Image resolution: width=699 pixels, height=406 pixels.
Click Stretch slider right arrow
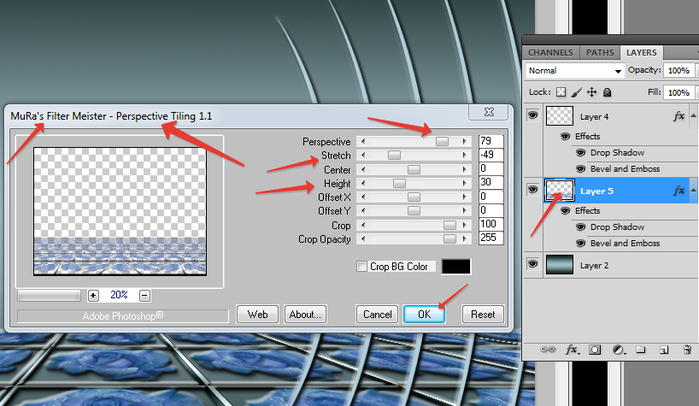coord(465,155)
